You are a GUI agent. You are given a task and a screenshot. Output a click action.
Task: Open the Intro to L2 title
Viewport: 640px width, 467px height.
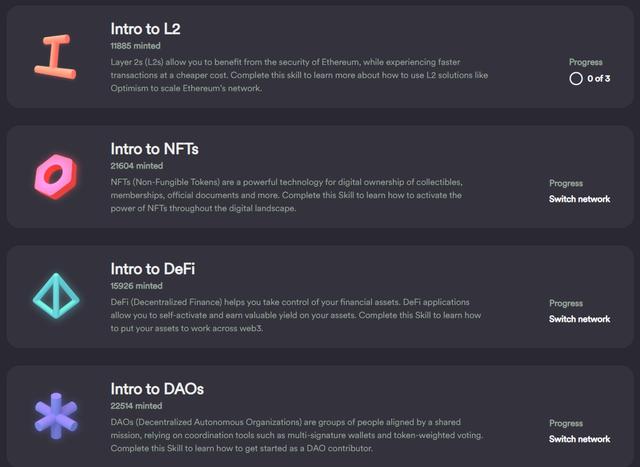click(x=146, y=28)
